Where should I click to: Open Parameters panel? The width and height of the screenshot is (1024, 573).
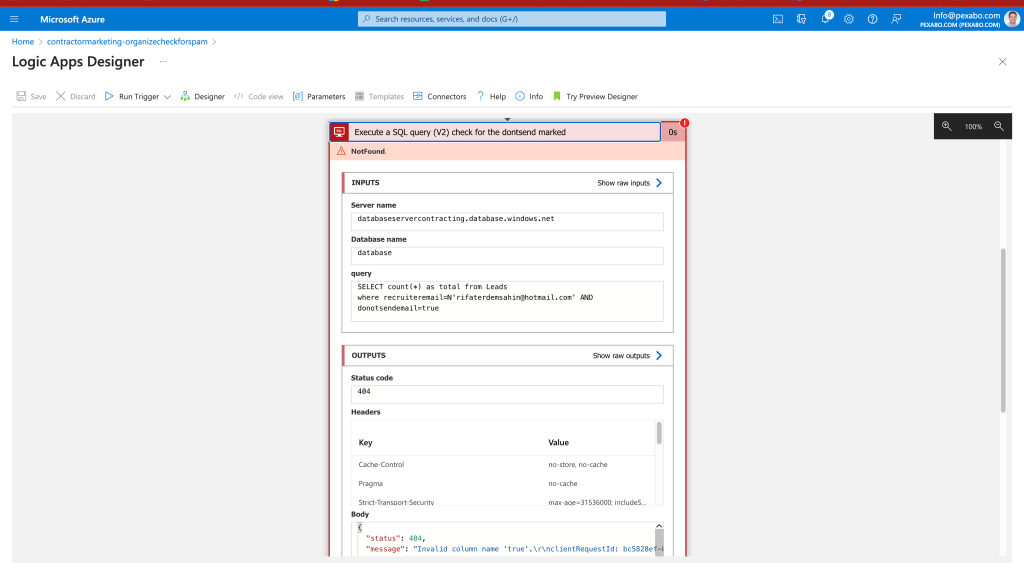tap(319, 96)
